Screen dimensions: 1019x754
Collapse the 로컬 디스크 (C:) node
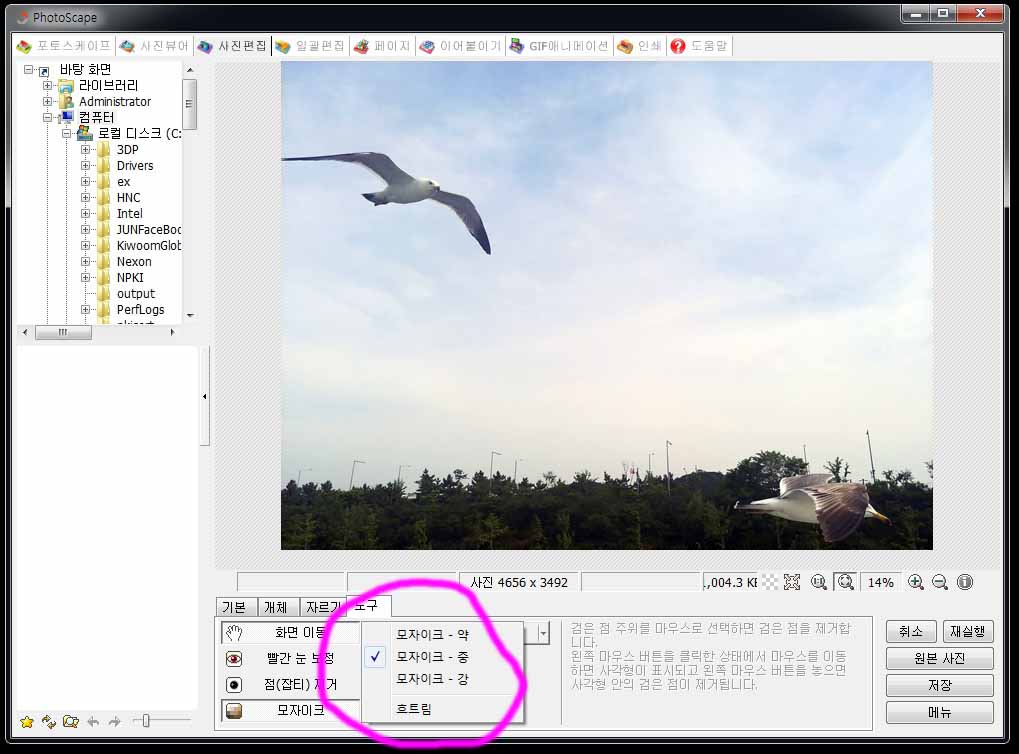pos(66,133)
